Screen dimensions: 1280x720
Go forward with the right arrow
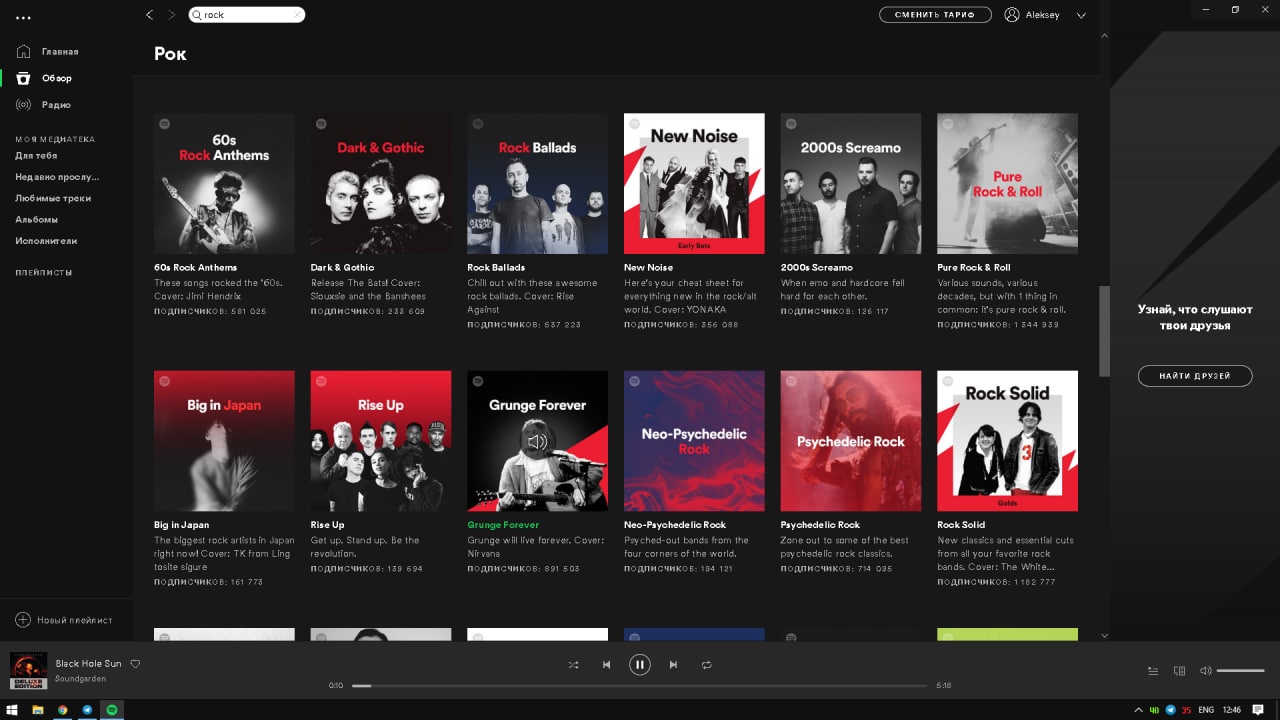[x=172, y=15]
